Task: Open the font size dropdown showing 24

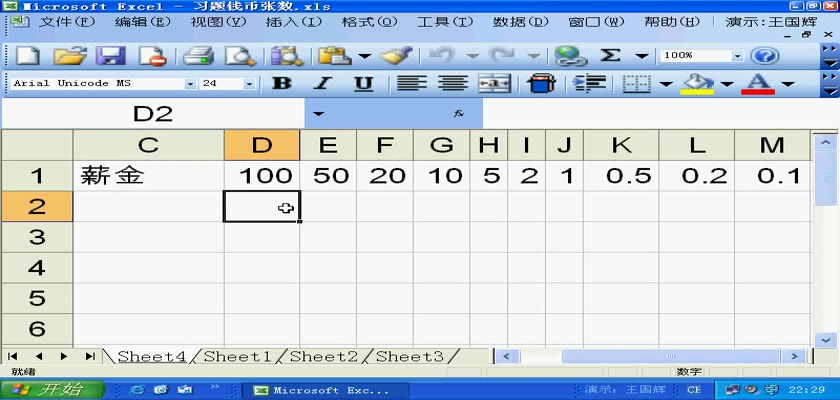Action: point(249,84)
